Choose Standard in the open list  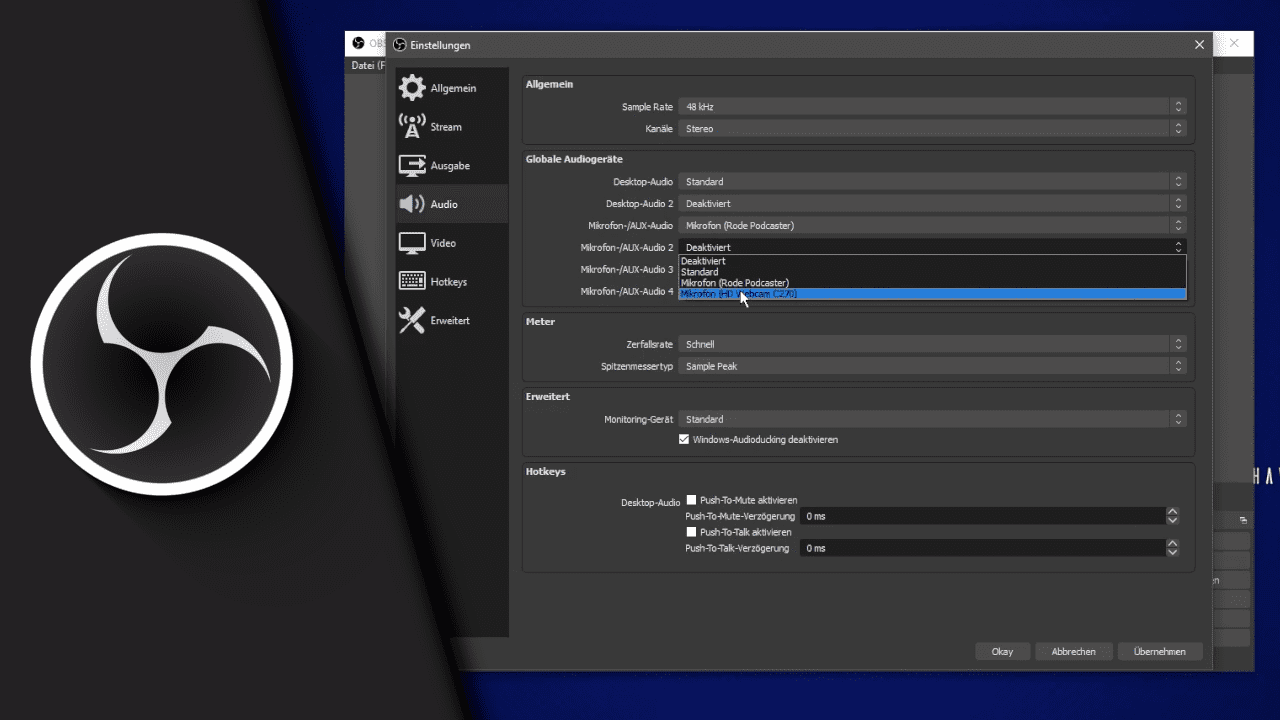[x=932, y=272]
